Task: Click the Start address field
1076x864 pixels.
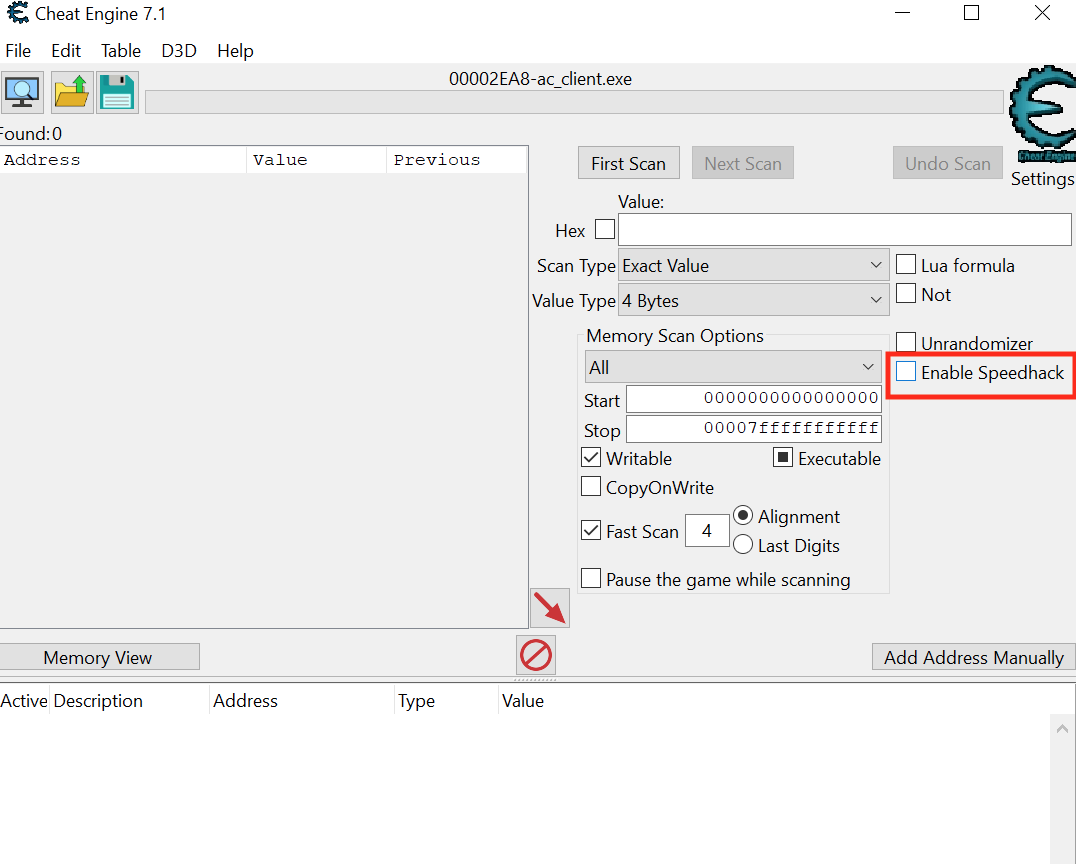Action: 753,399
